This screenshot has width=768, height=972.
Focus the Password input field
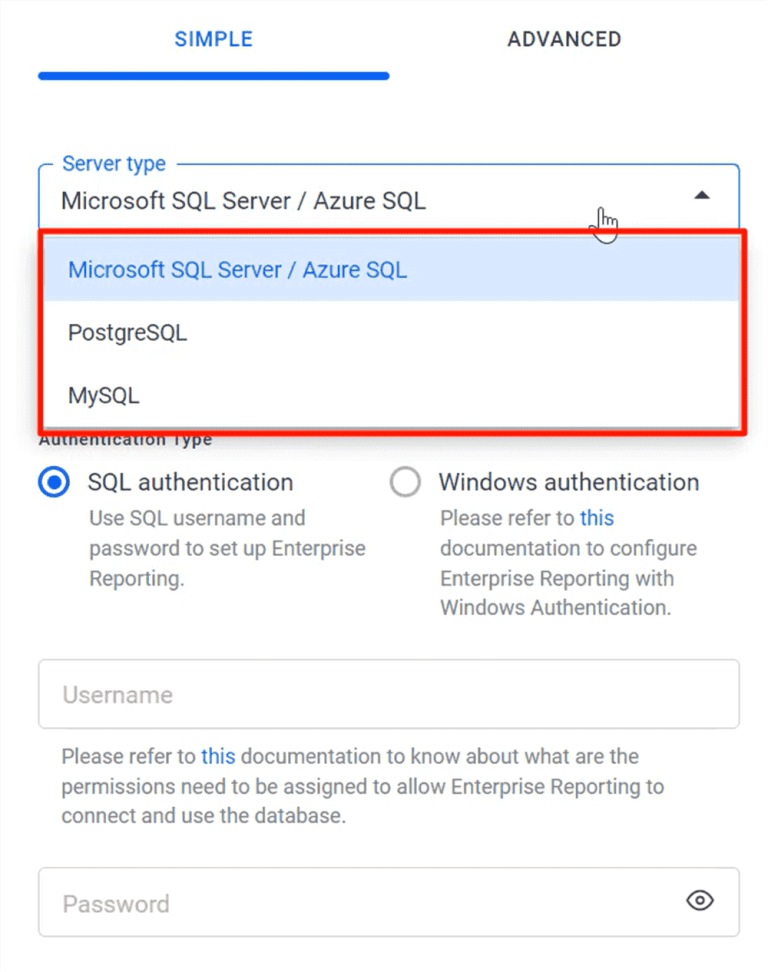point(389,902)
